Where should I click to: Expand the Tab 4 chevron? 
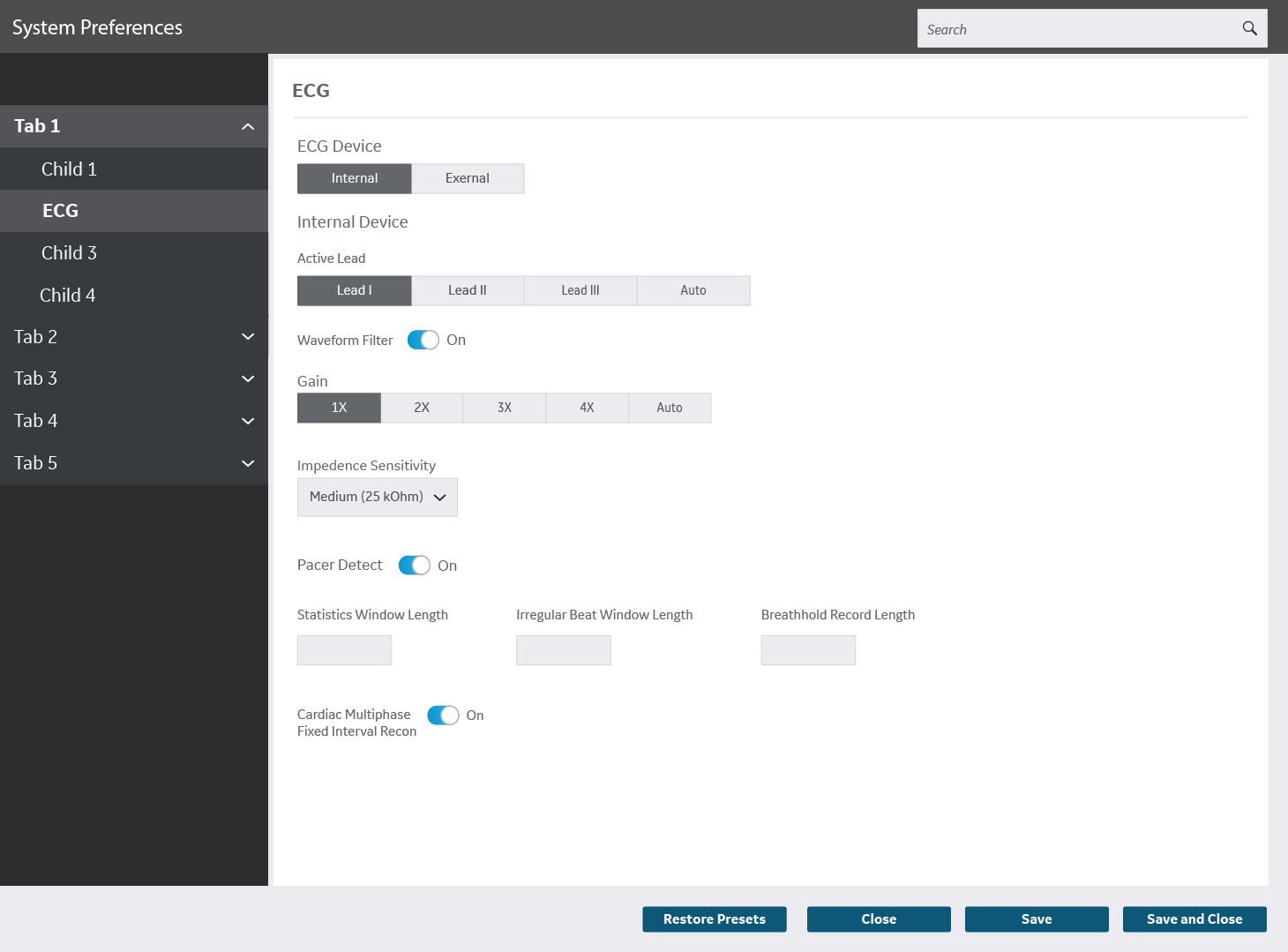(248, 421)
